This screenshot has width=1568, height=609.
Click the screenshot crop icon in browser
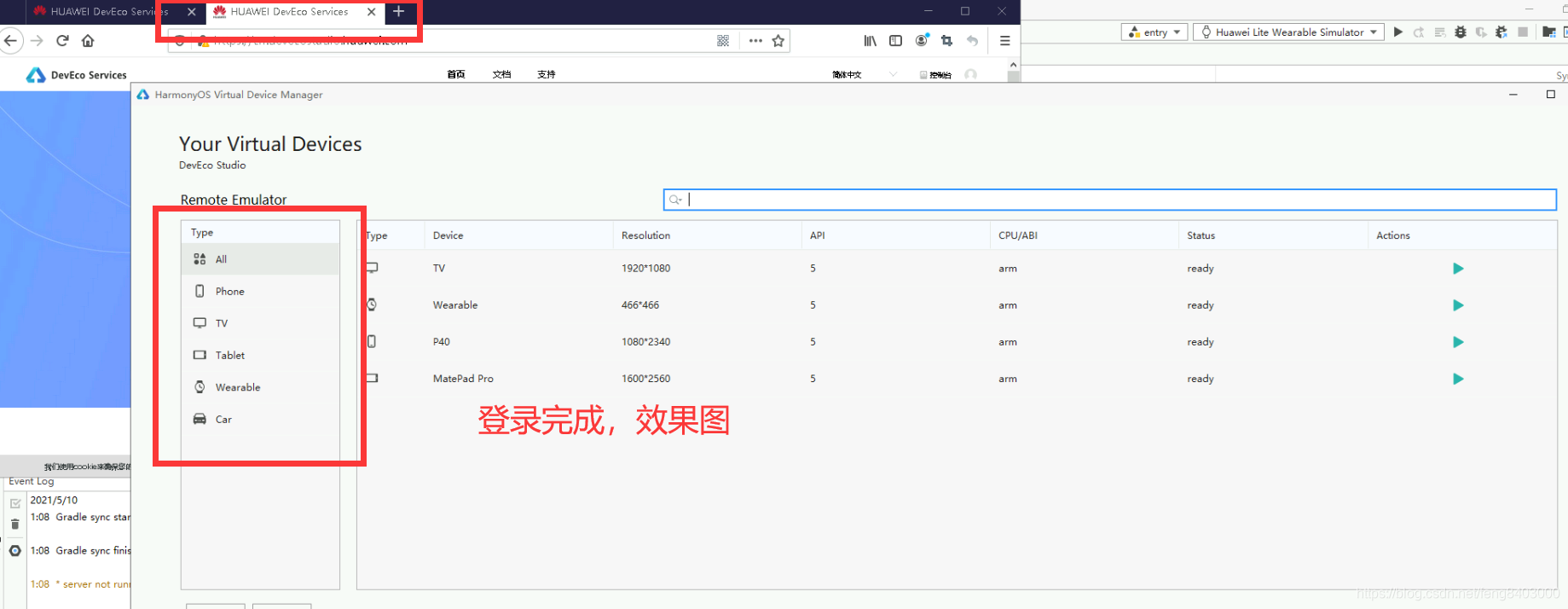tap(946, 41)
